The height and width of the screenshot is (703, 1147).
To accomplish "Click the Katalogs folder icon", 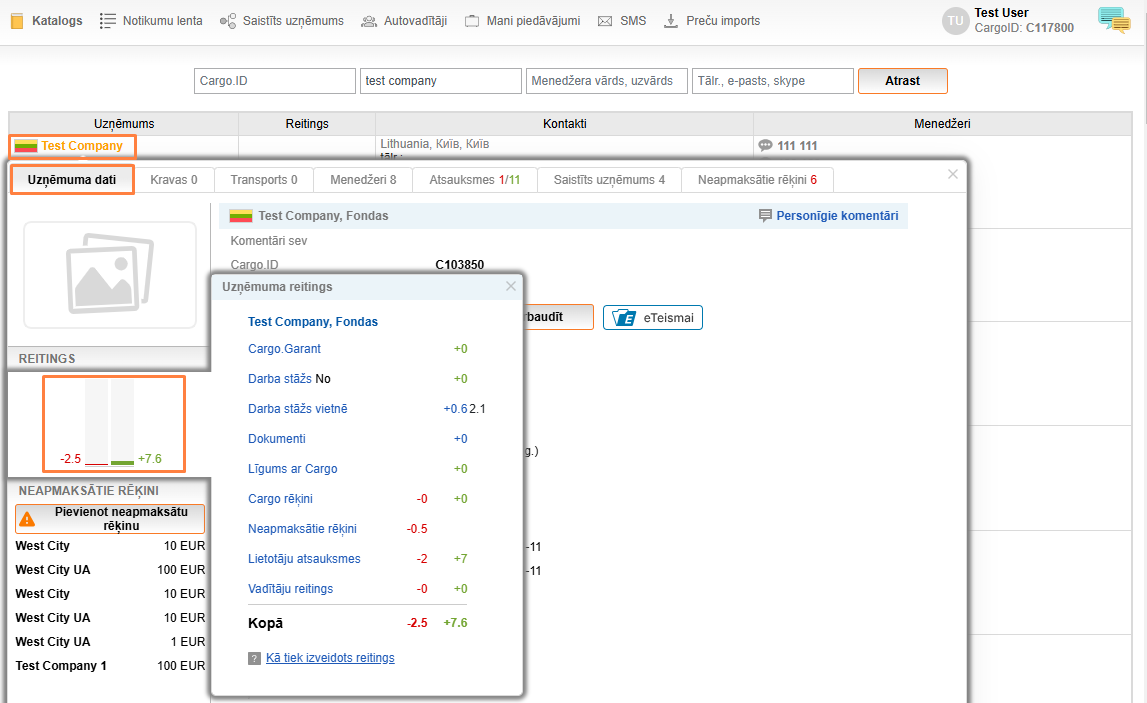I will coord(17,21).
